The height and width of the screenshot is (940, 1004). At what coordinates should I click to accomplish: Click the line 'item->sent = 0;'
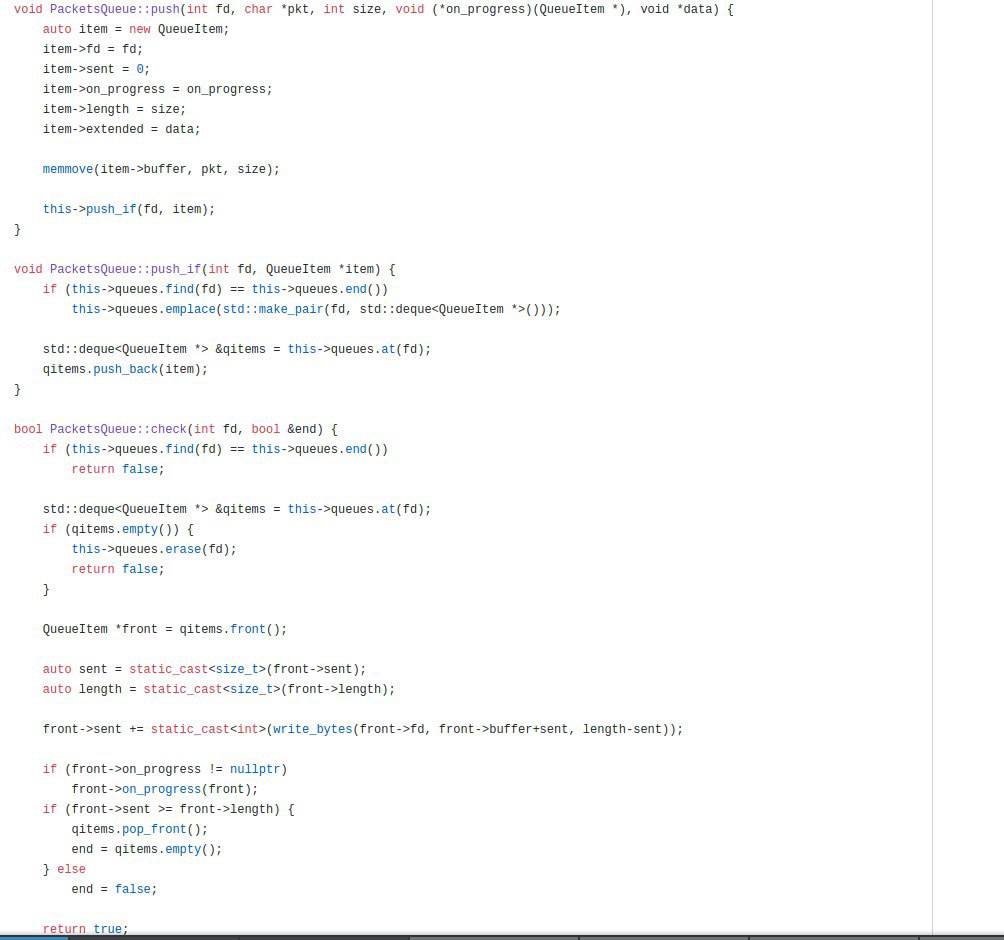tap(96, 69)
